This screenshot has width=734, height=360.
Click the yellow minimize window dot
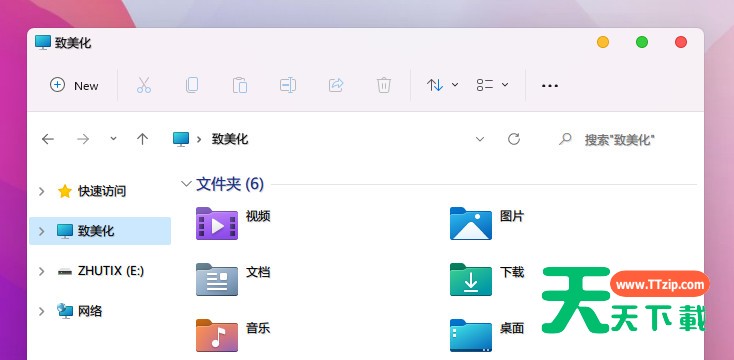[603, 42]
